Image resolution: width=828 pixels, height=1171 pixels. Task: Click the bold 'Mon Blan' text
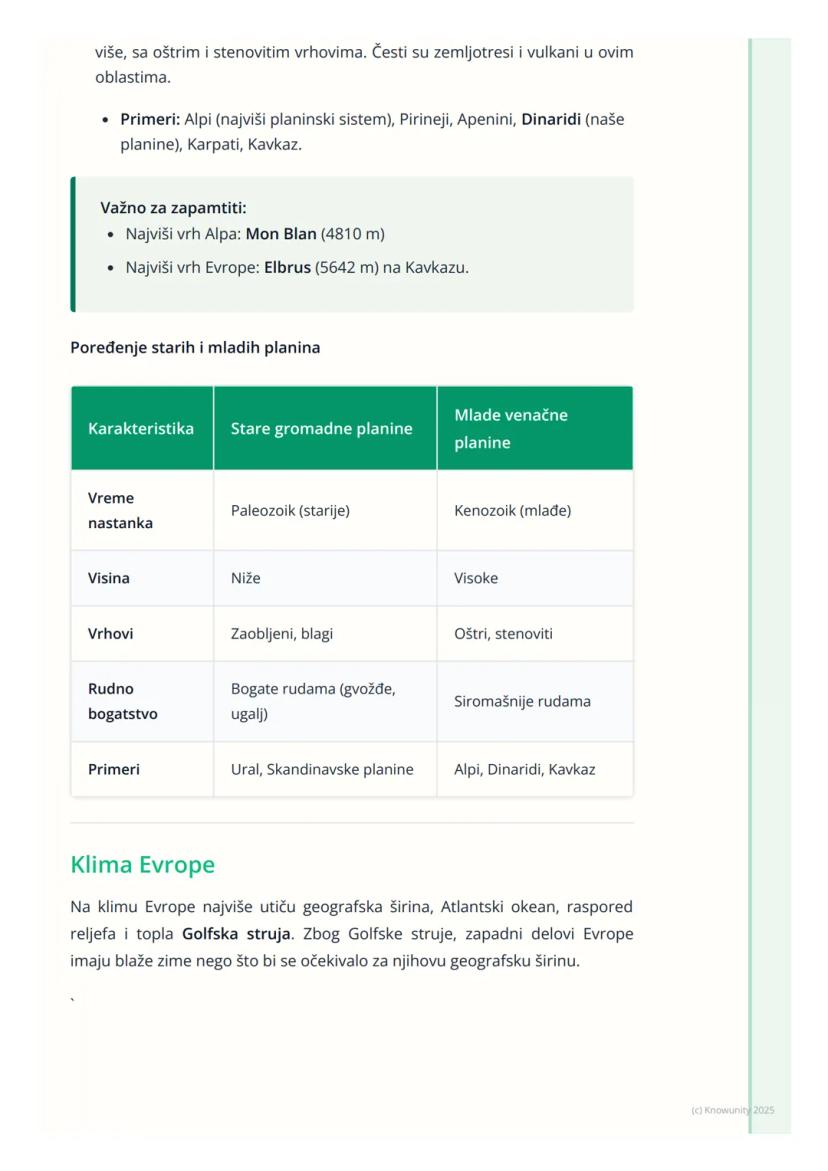(x=281, y=234)
